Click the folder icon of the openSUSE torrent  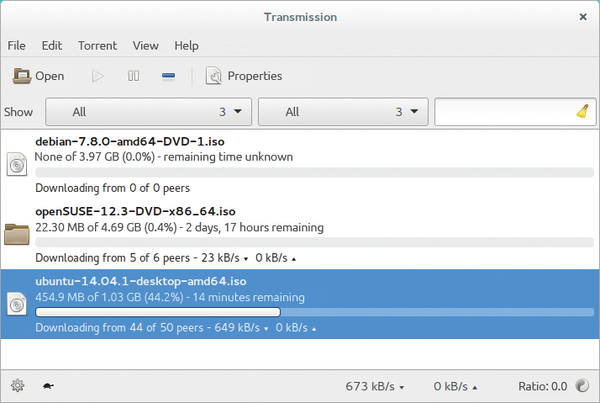[16, 234]
